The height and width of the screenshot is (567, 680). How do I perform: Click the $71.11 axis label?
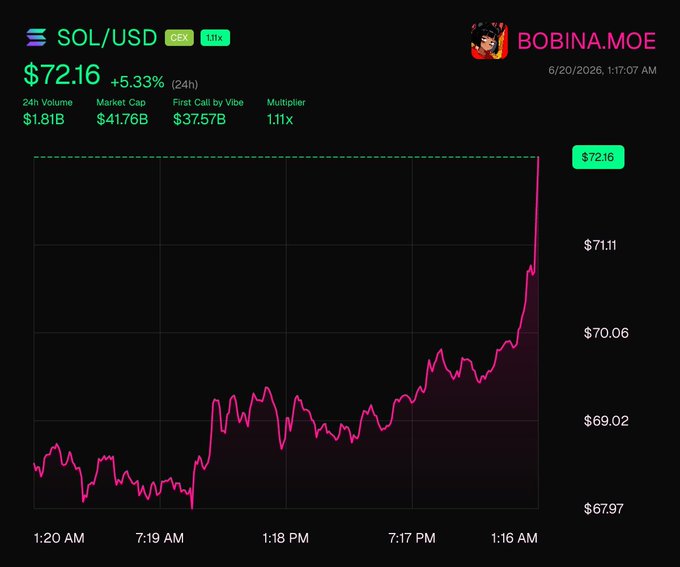(x=600, y=245)
